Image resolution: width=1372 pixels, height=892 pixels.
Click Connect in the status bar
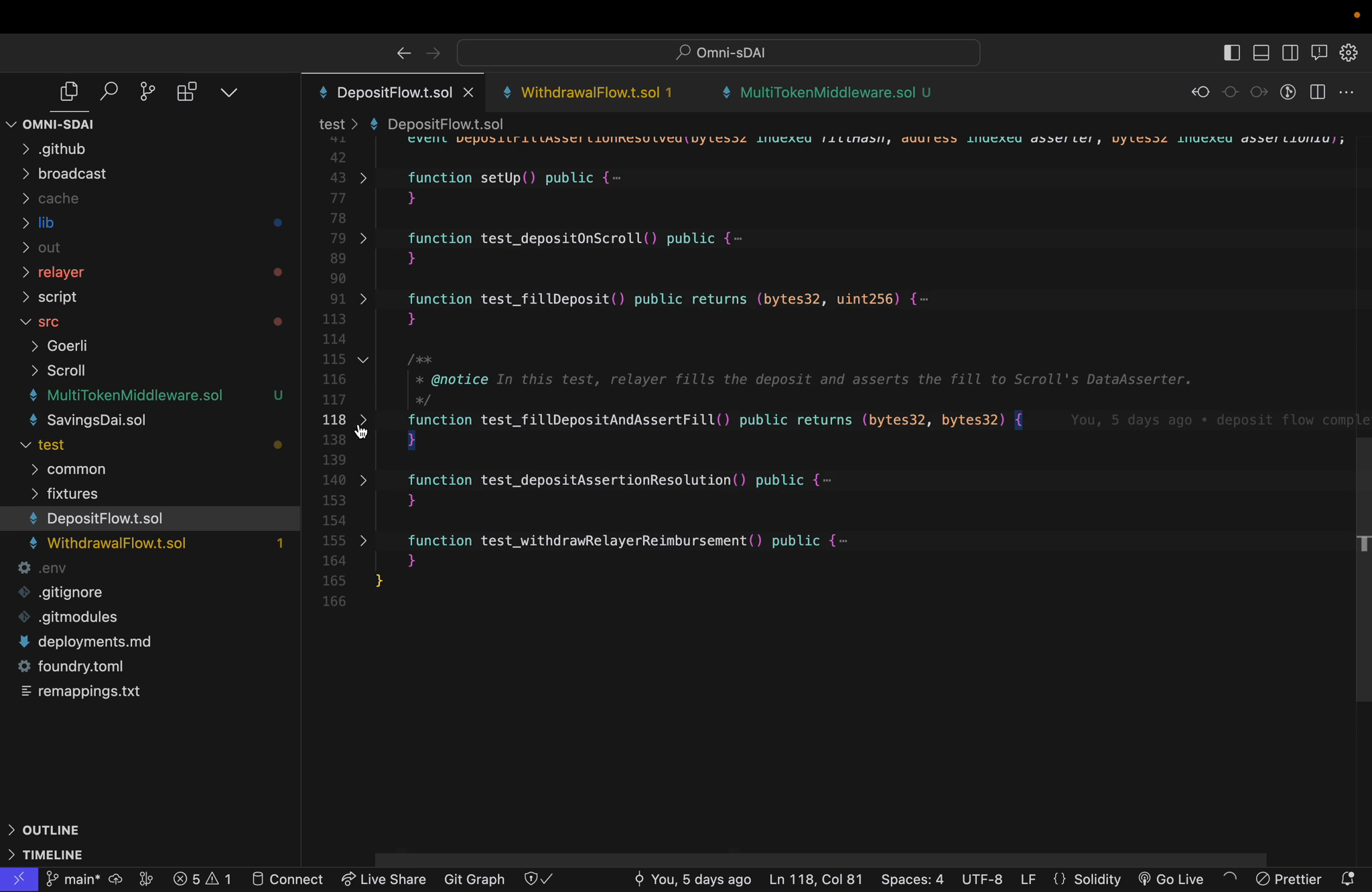coord(287,879)
